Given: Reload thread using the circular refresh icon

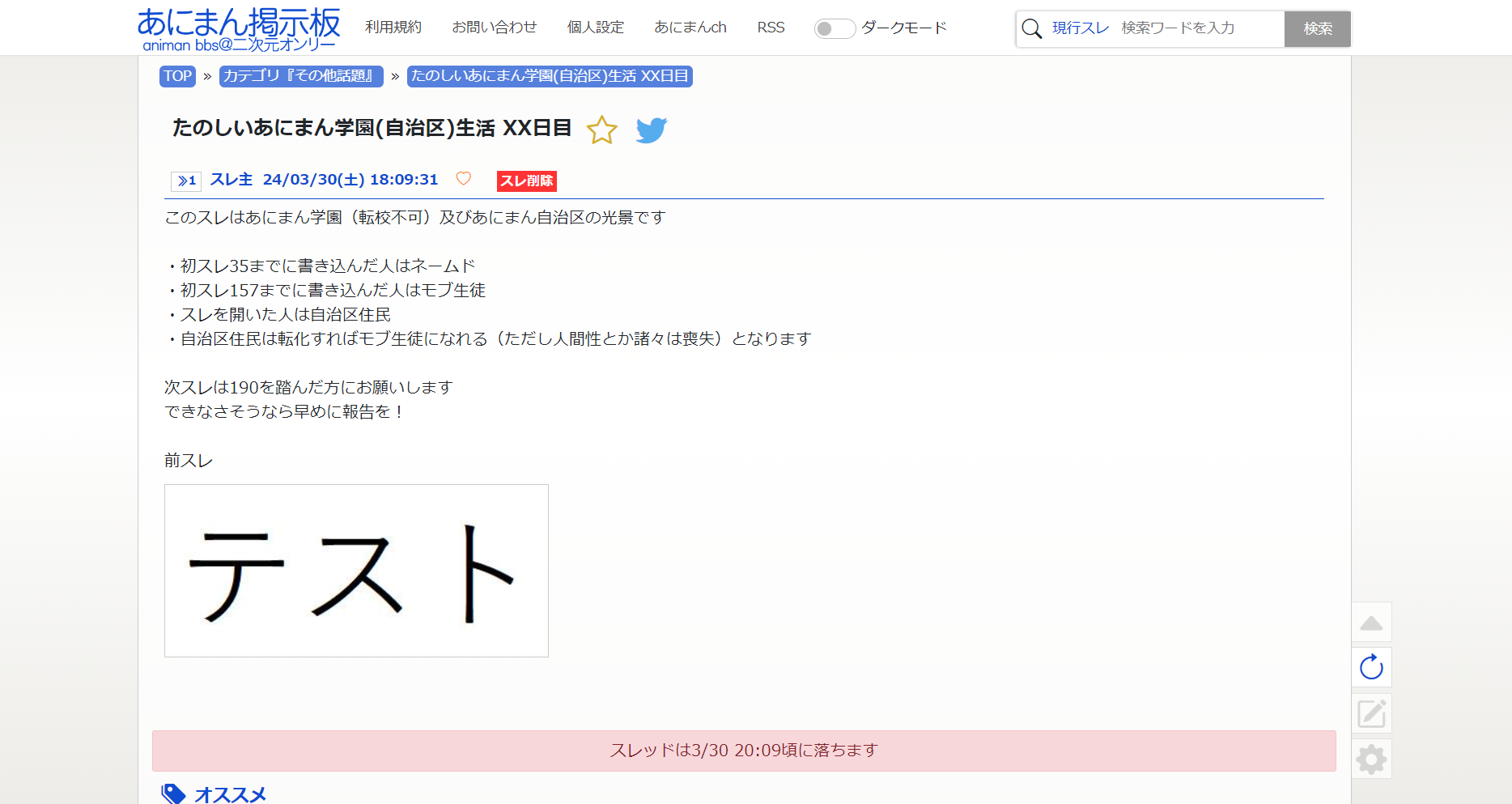Looking at the screenshot, I should click(x=1371, y=668).
